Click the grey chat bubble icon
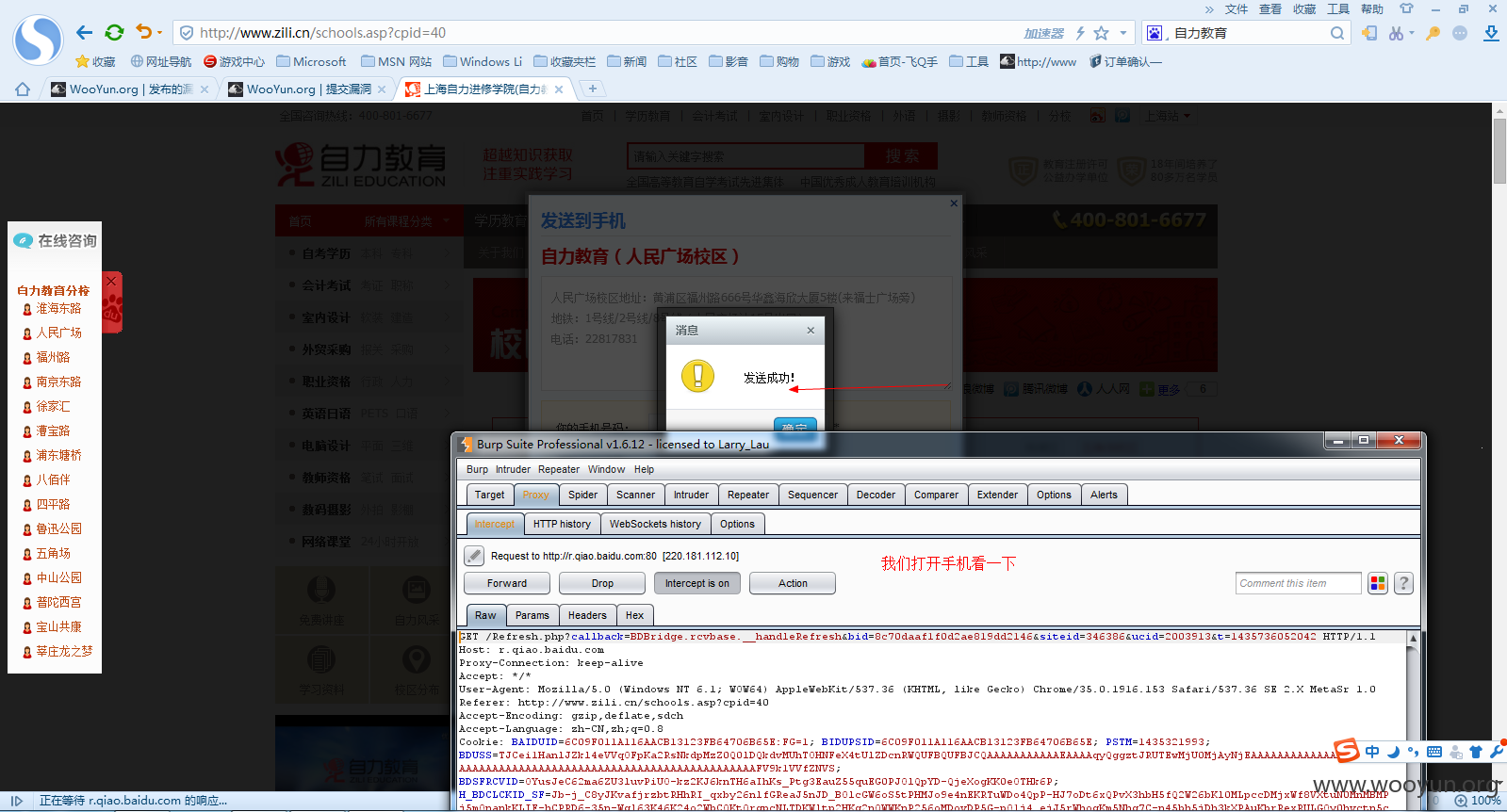The width and height of the screenshot is (1507, 812). (1460, 33)
